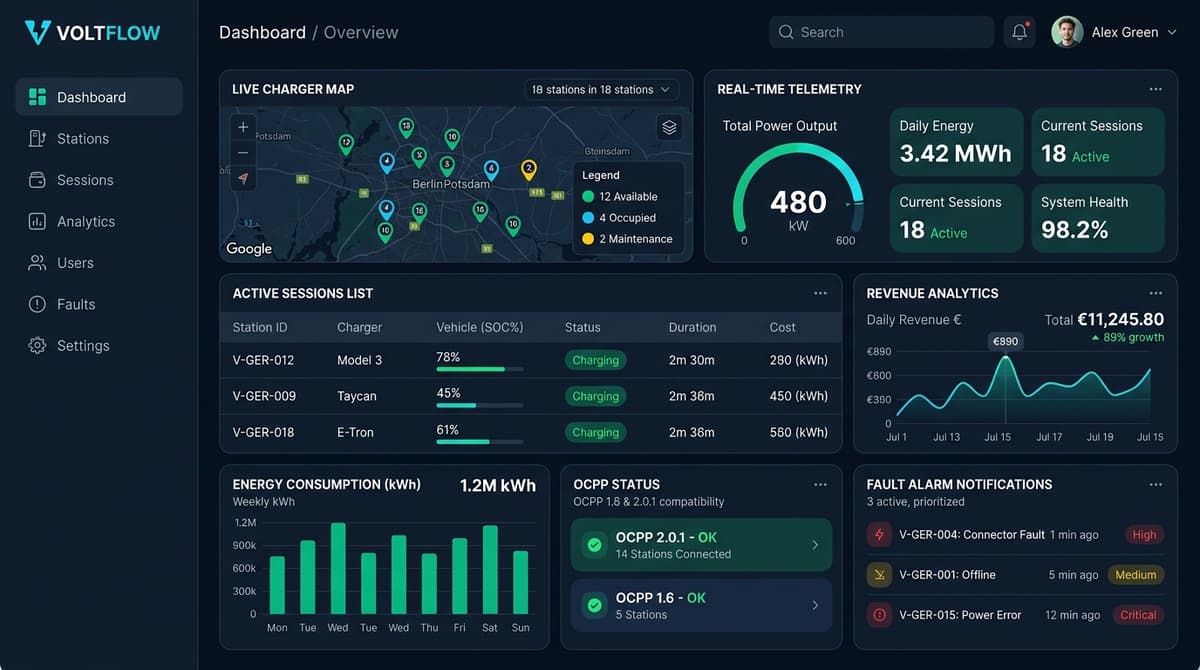Sort by Station ID column header
The width and height of the screenshot is (1200, 670).
tap(260, 327)
